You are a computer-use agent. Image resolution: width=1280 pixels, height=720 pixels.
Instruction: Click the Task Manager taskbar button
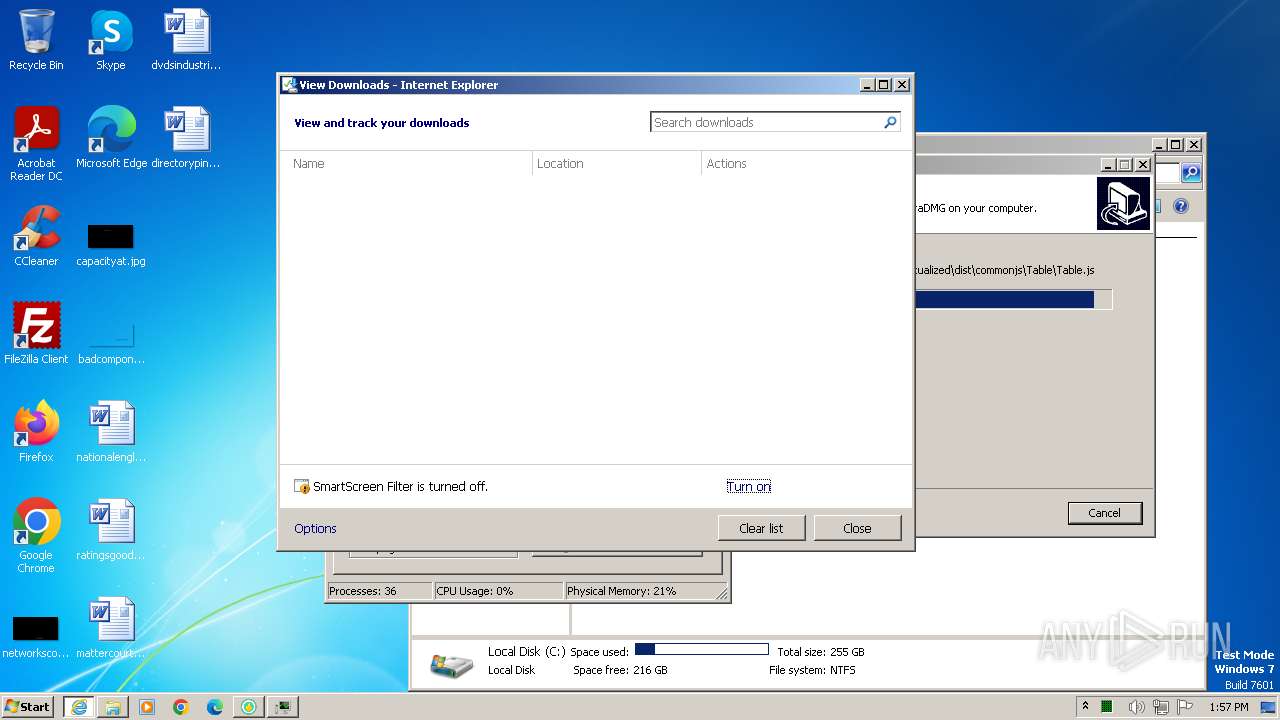284,707
